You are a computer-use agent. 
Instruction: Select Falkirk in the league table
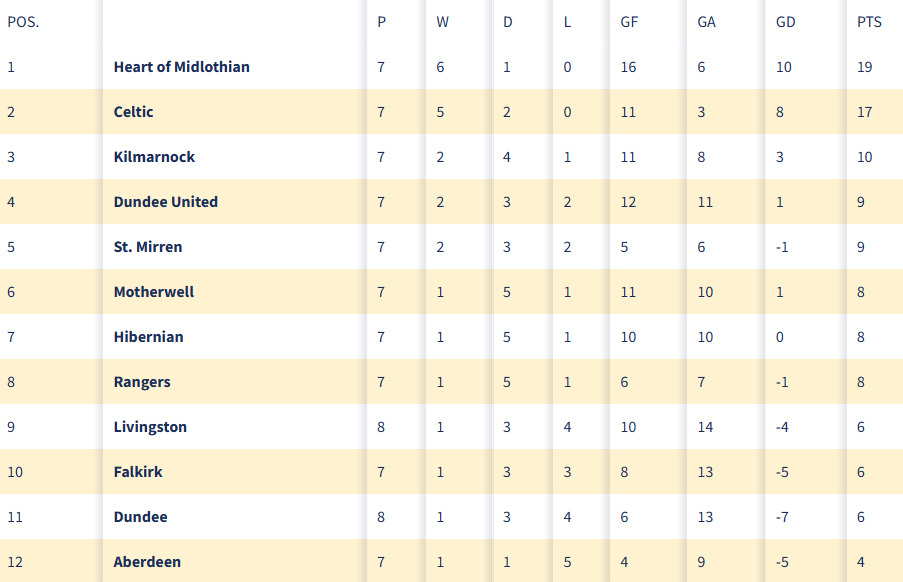138,472
